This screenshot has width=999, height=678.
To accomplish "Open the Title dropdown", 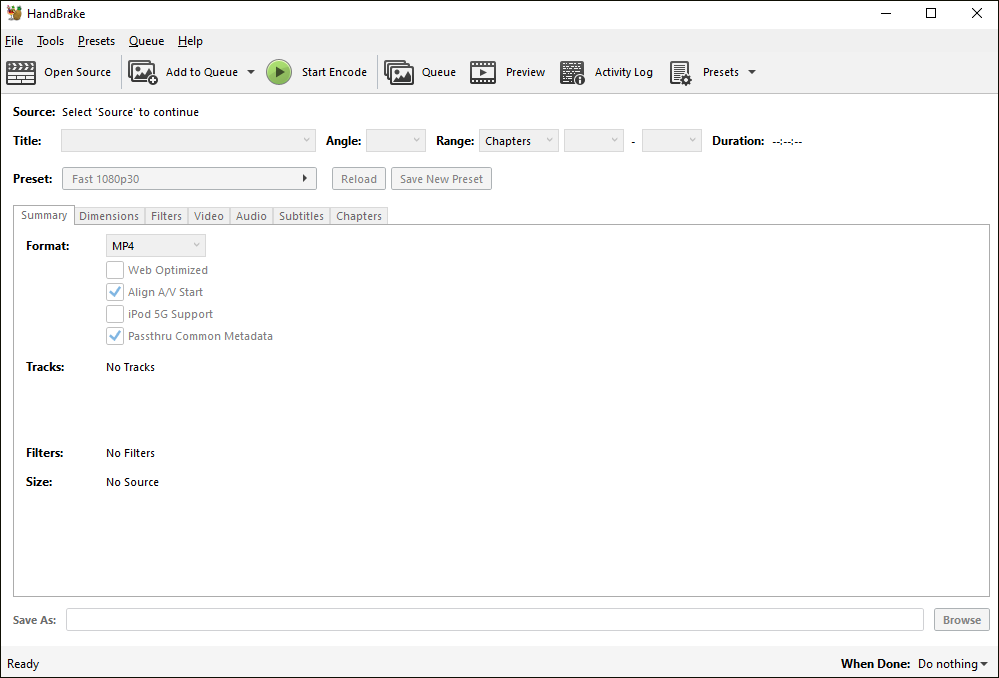I will [188, 140].
